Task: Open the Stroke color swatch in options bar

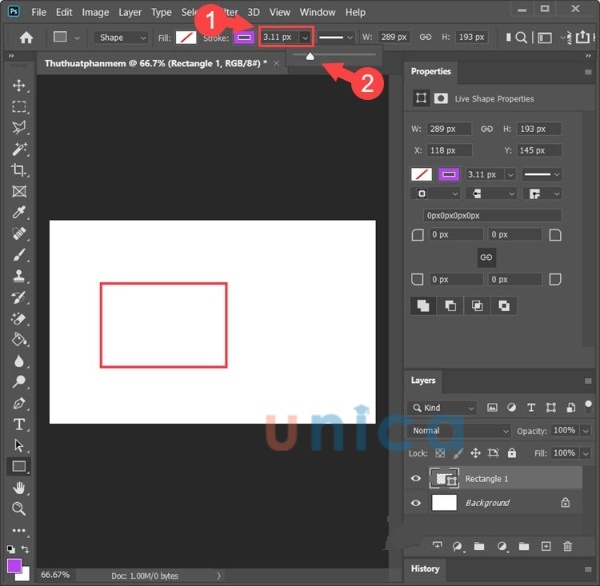Action: (244, 38)
